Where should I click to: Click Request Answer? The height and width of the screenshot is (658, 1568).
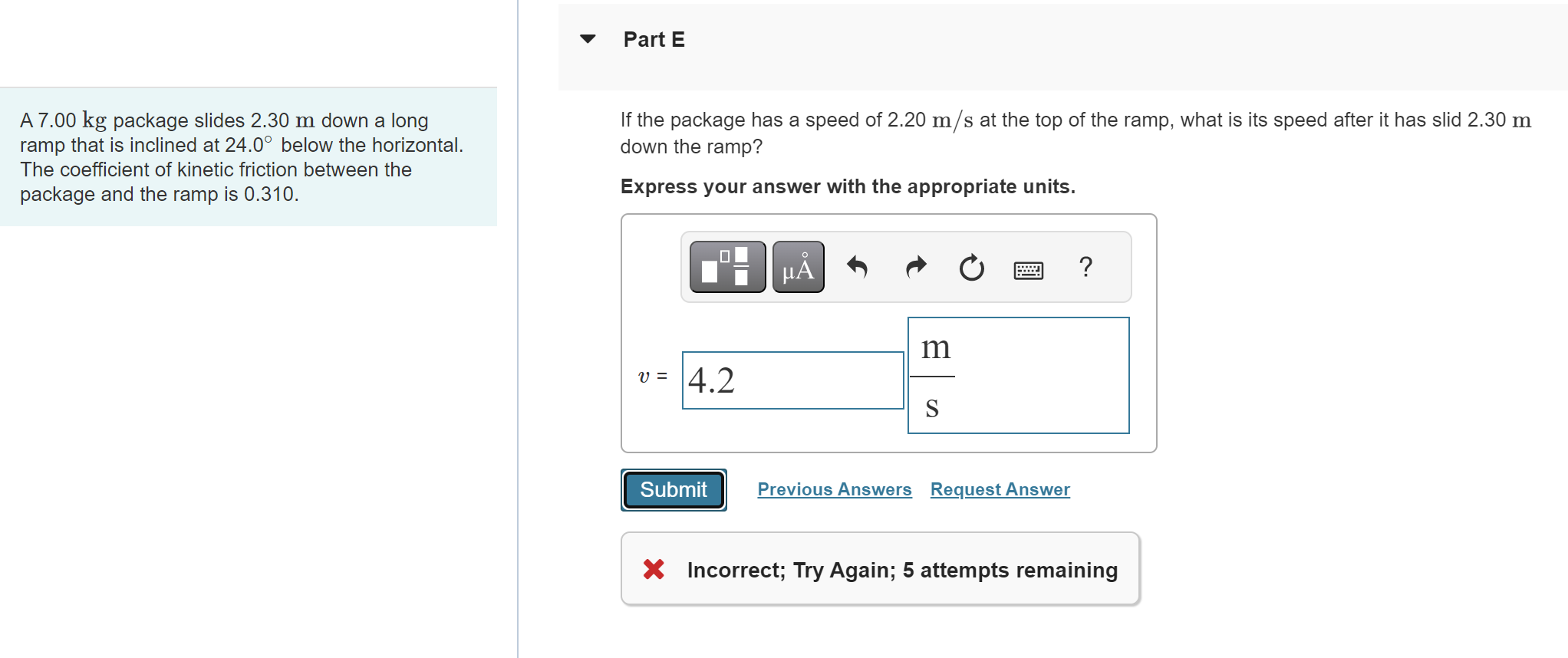(x=999, y=489)
